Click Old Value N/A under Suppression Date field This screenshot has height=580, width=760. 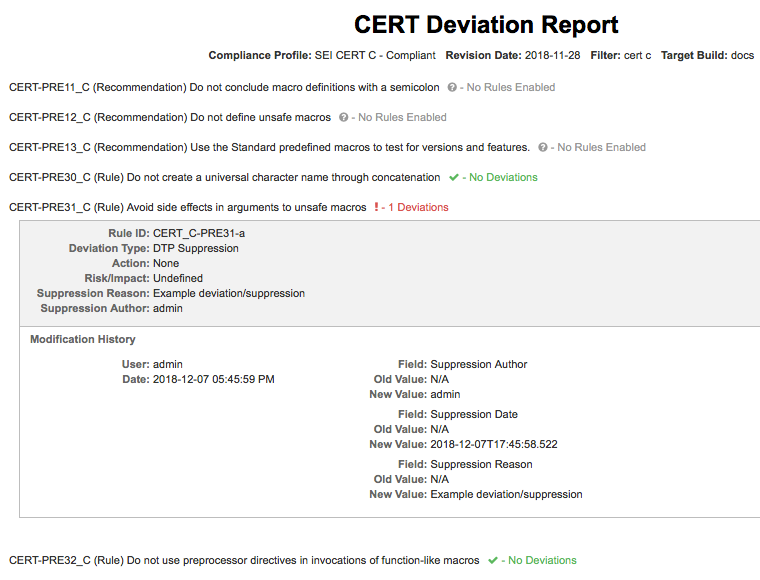click(440, 429)
